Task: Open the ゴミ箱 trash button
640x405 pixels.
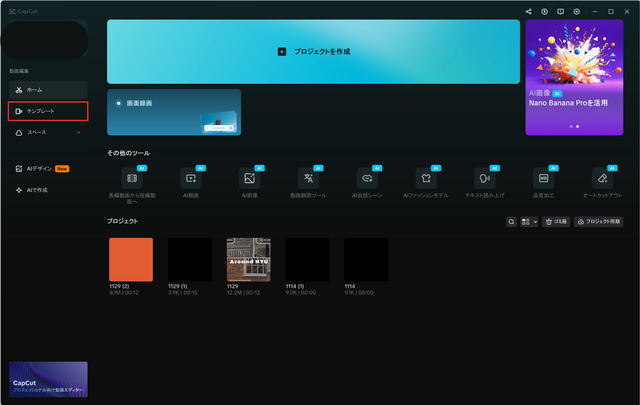Action: (x=555, y=221)
